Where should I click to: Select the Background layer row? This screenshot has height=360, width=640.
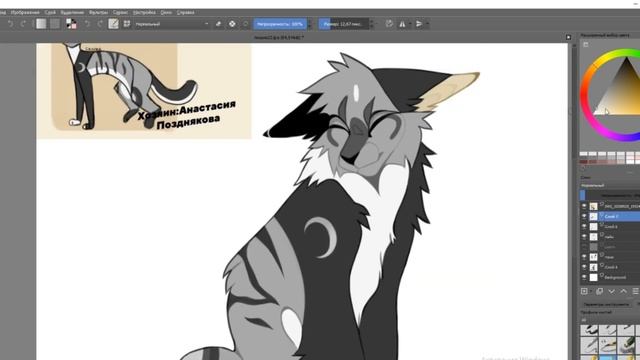(610, 278)
